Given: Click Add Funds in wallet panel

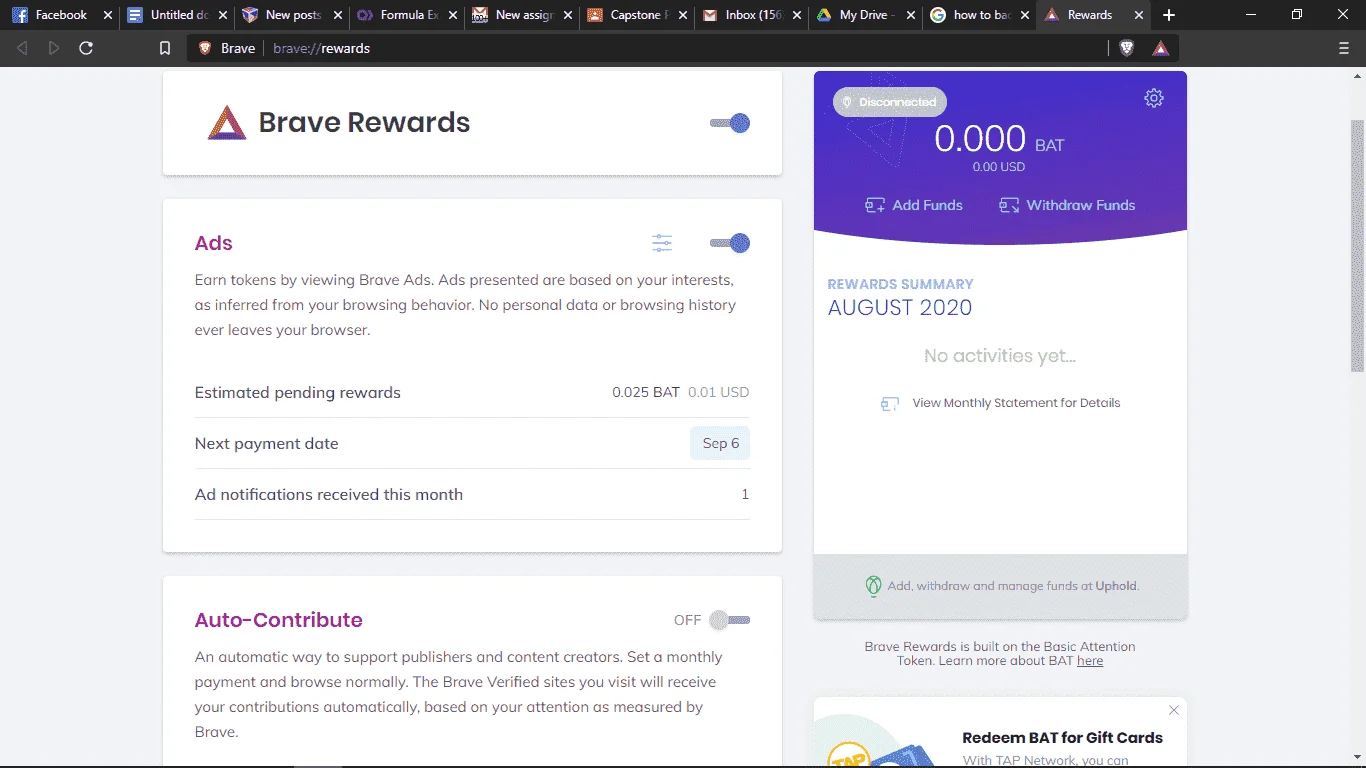Looking at the screenshot, I should pyautogui.click(x=914, y=205).
